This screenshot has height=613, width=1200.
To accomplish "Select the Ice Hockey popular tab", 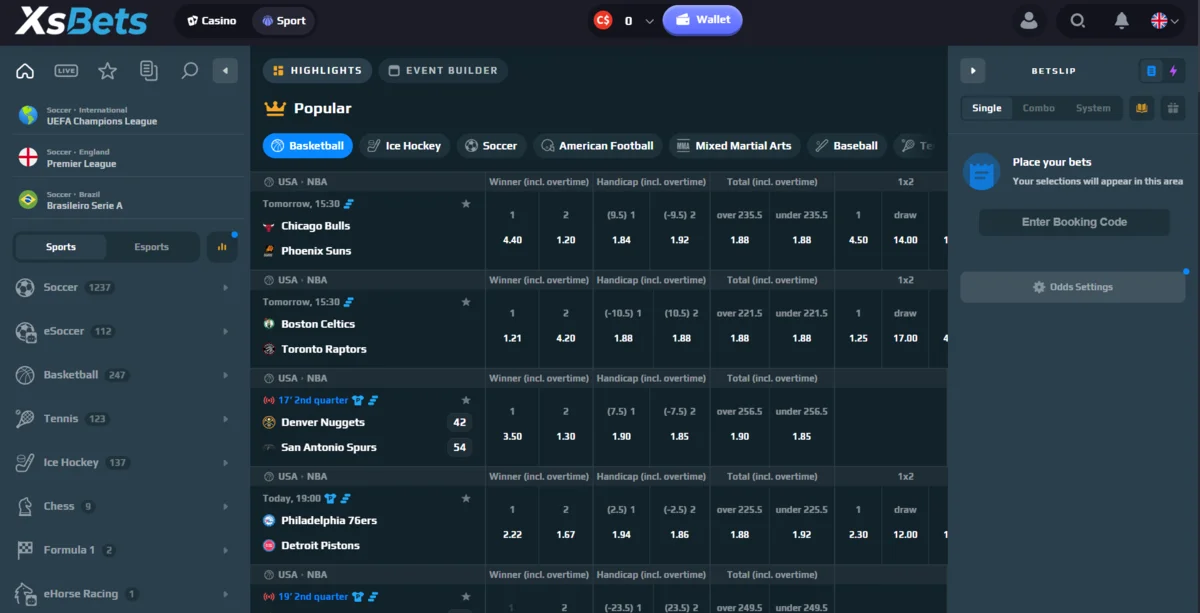I will click(404, 146).
